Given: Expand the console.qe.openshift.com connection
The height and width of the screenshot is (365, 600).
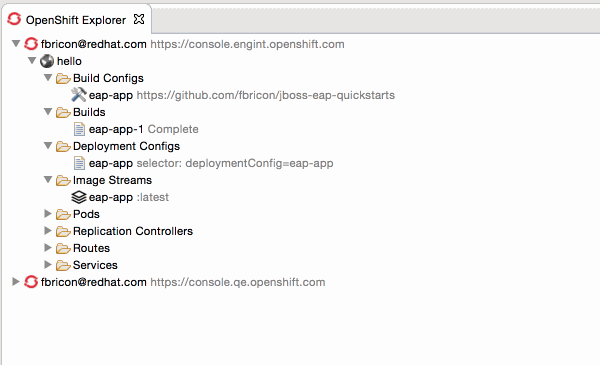Looking at the screenshot, I should [x=16, y=282].
